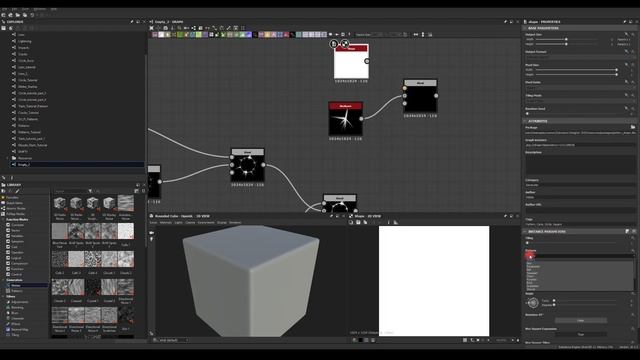Viewport: 640px width, 360px height.
Task: Click the package folder icon in Attributes
Action: pos(633,127)
